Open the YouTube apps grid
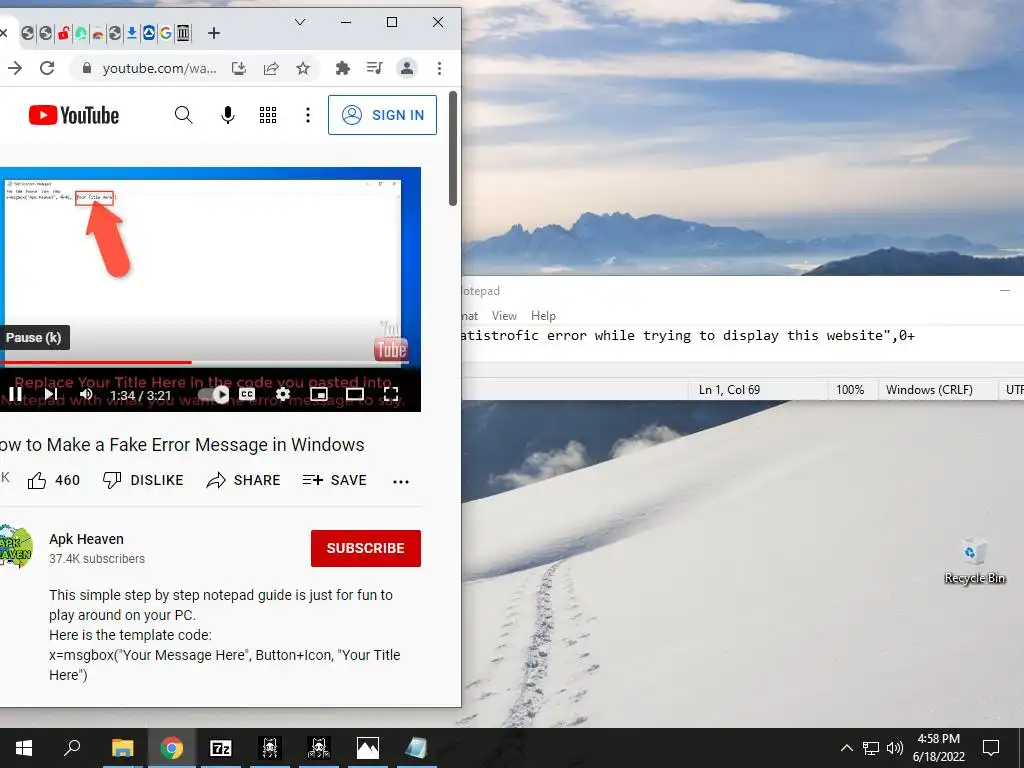The image size is (1024, 768). (268, 115)
